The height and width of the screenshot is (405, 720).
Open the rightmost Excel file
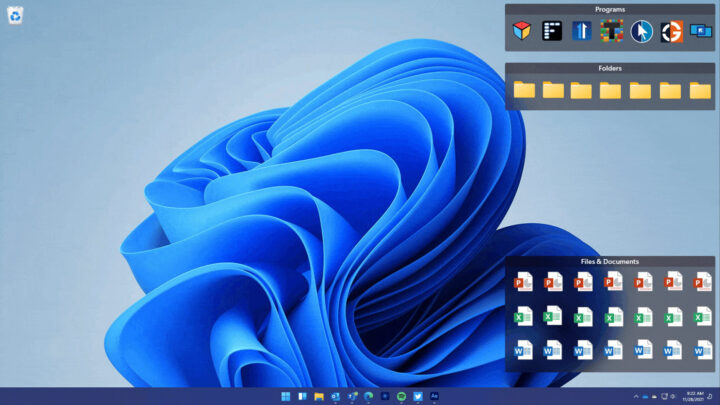point(703,316)
